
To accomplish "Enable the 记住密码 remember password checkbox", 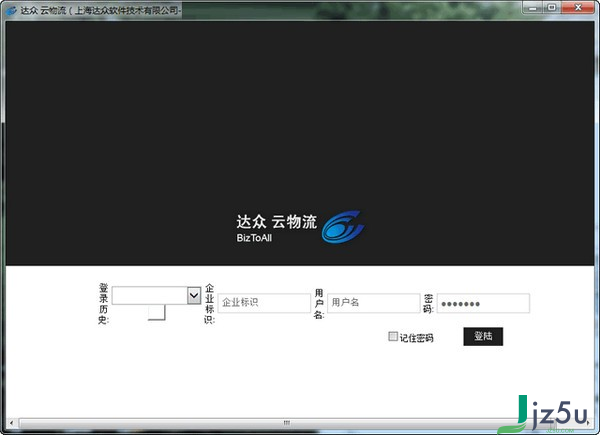I will pos(393,336).
